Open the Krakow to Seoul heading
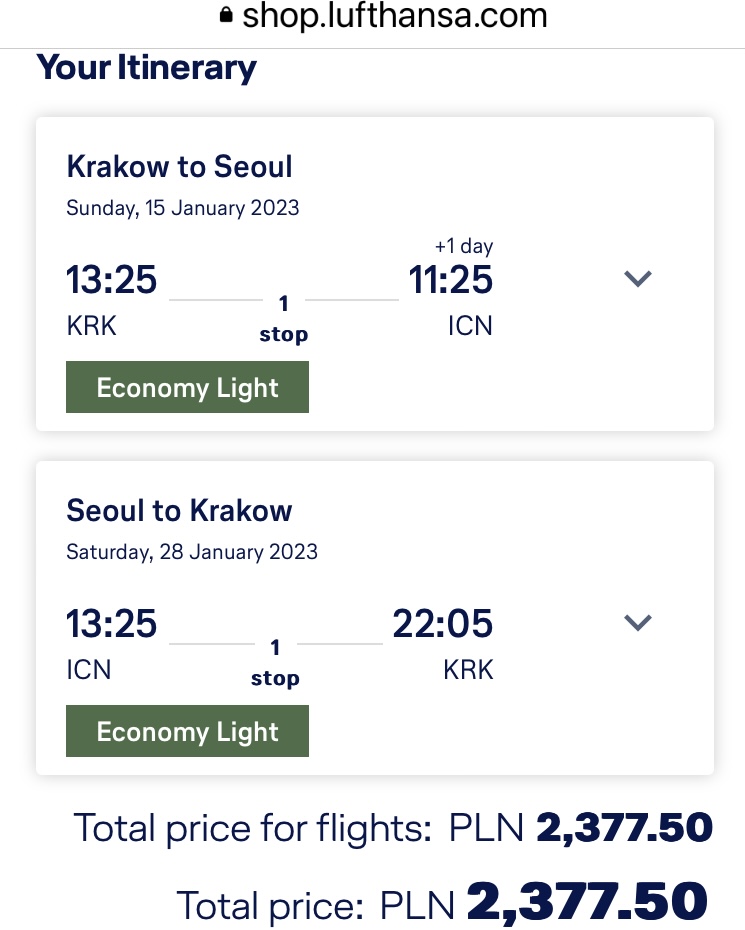Image resolution: width=745 pixels, height=930 pixels. tap(179, 166)
